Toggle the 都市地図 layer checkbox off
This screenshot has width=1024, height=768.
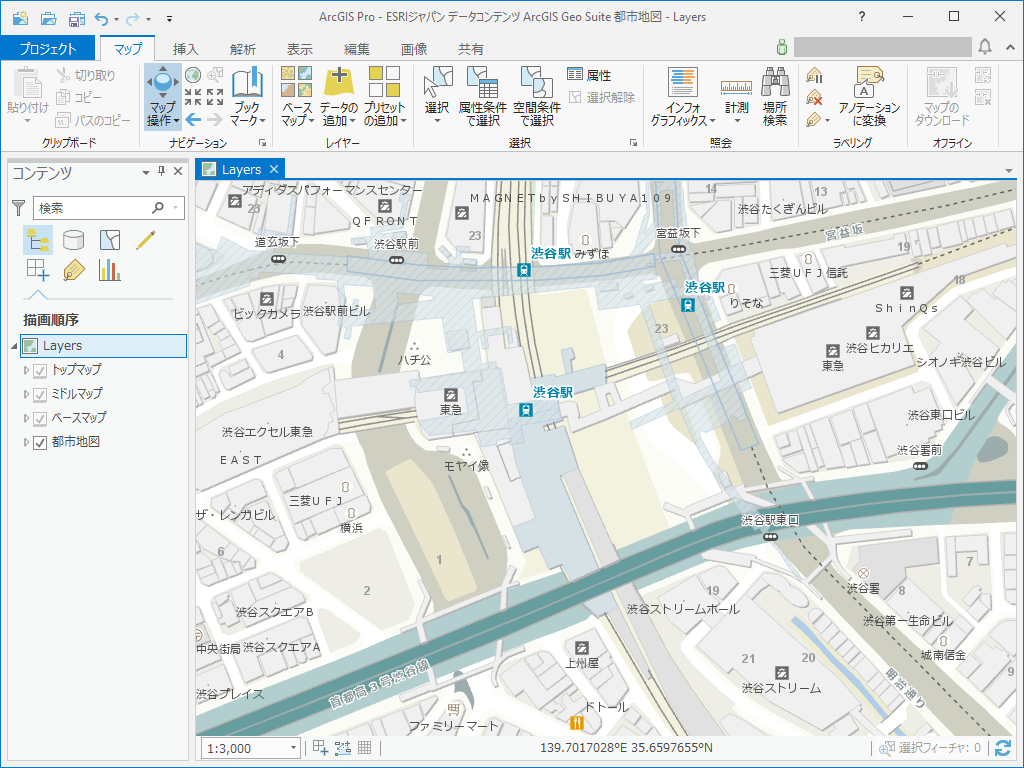click(40, 443)
